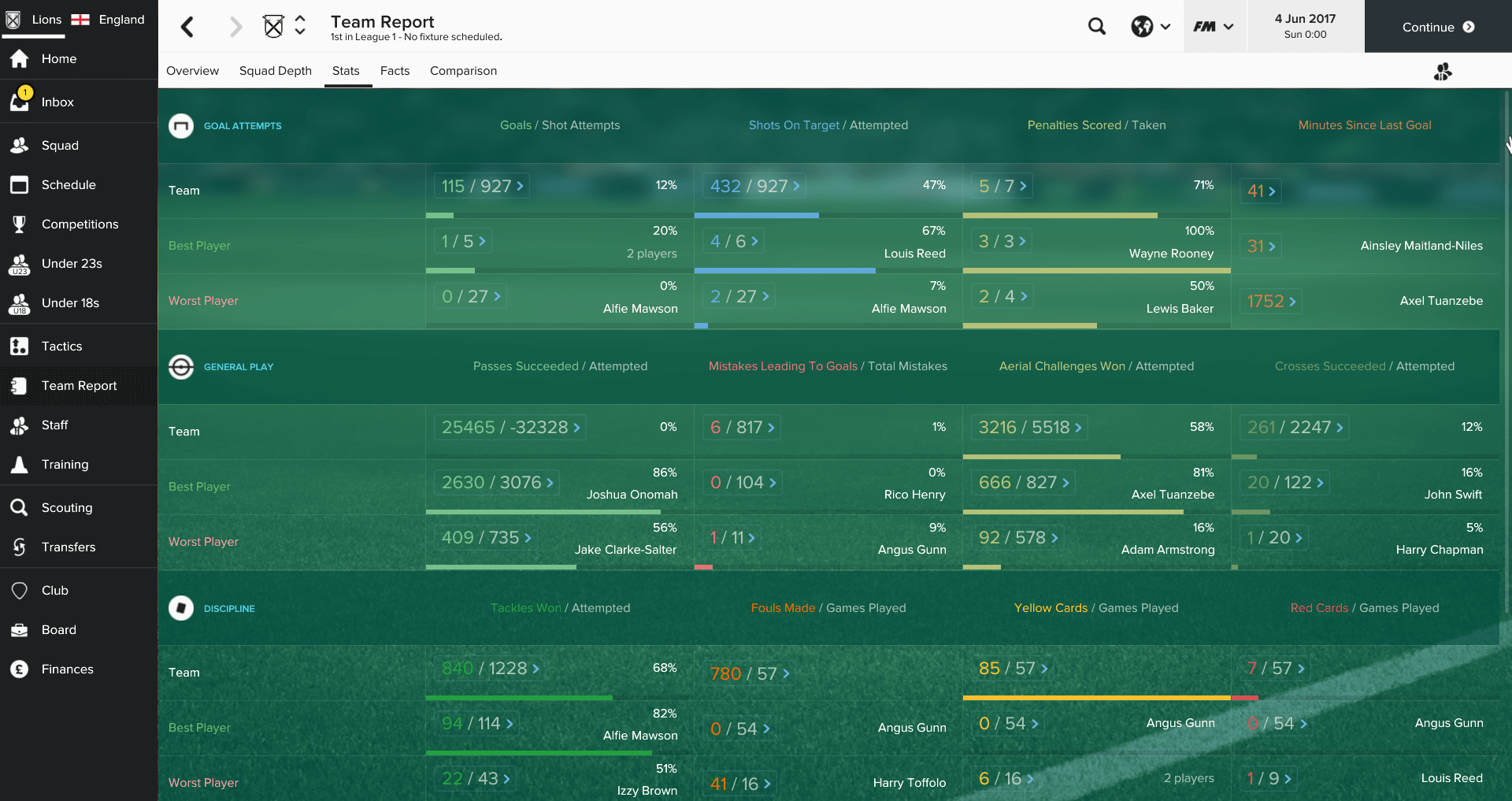Viewport: 1512px width, 801px height.
Task: Click player name Axel Tuanzebe in aerial row
Action: click(x=1173, y=495)
